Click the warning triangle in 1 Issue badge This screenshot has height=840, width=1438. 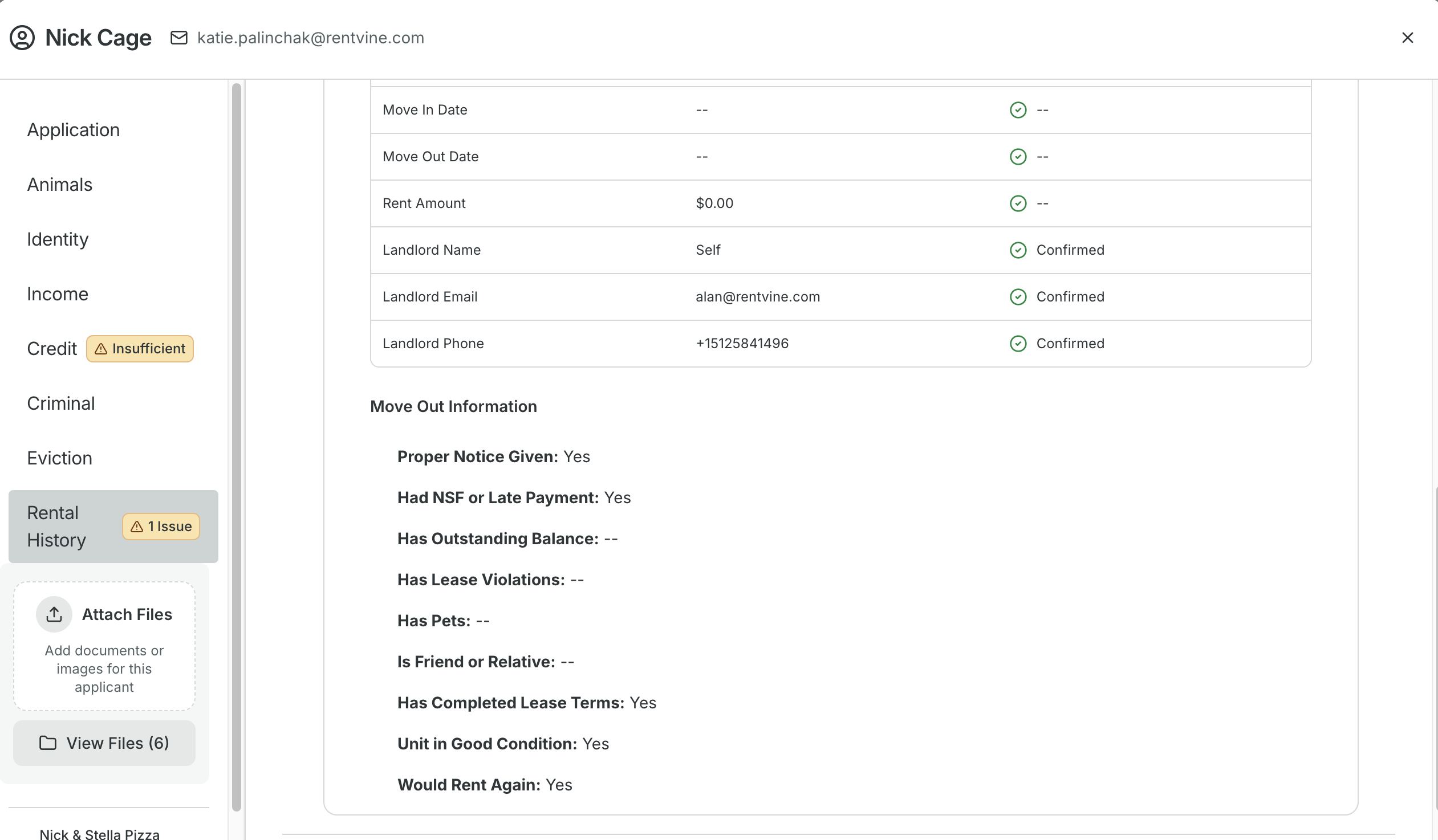[x=137, y=527]
